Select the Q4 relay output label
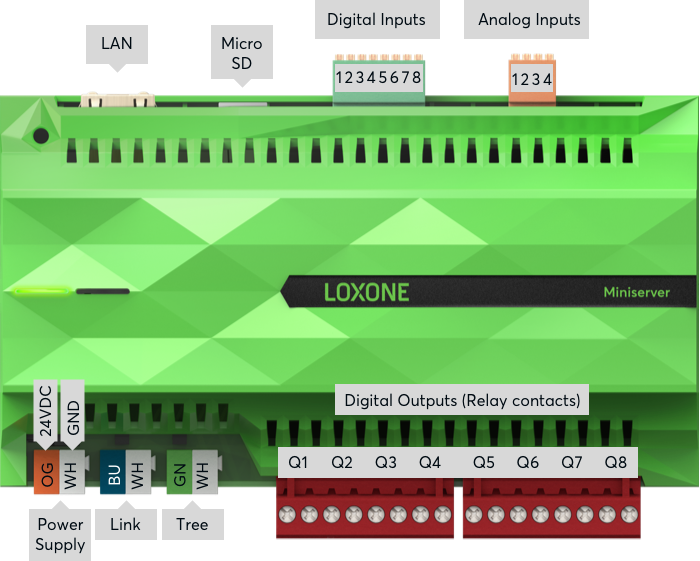 (x=430, y=462)
